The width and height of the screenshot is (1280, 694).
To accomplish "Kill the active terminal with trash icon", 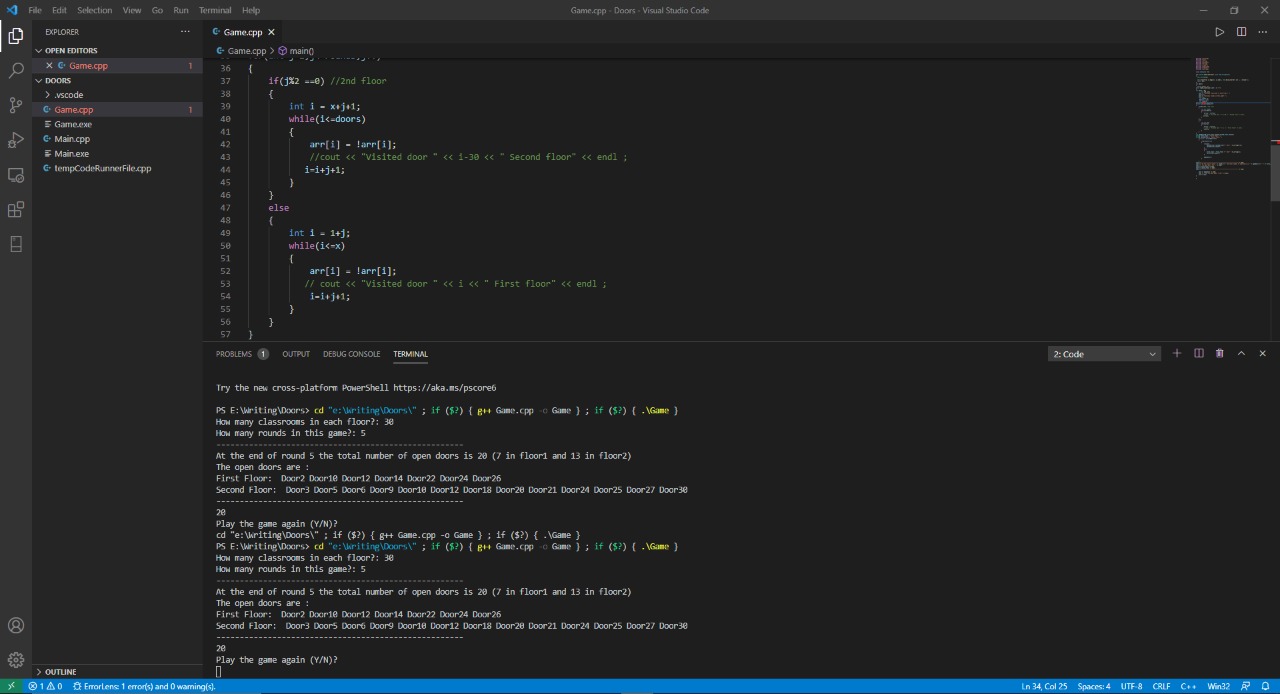I will click(x=1219, y=354).
